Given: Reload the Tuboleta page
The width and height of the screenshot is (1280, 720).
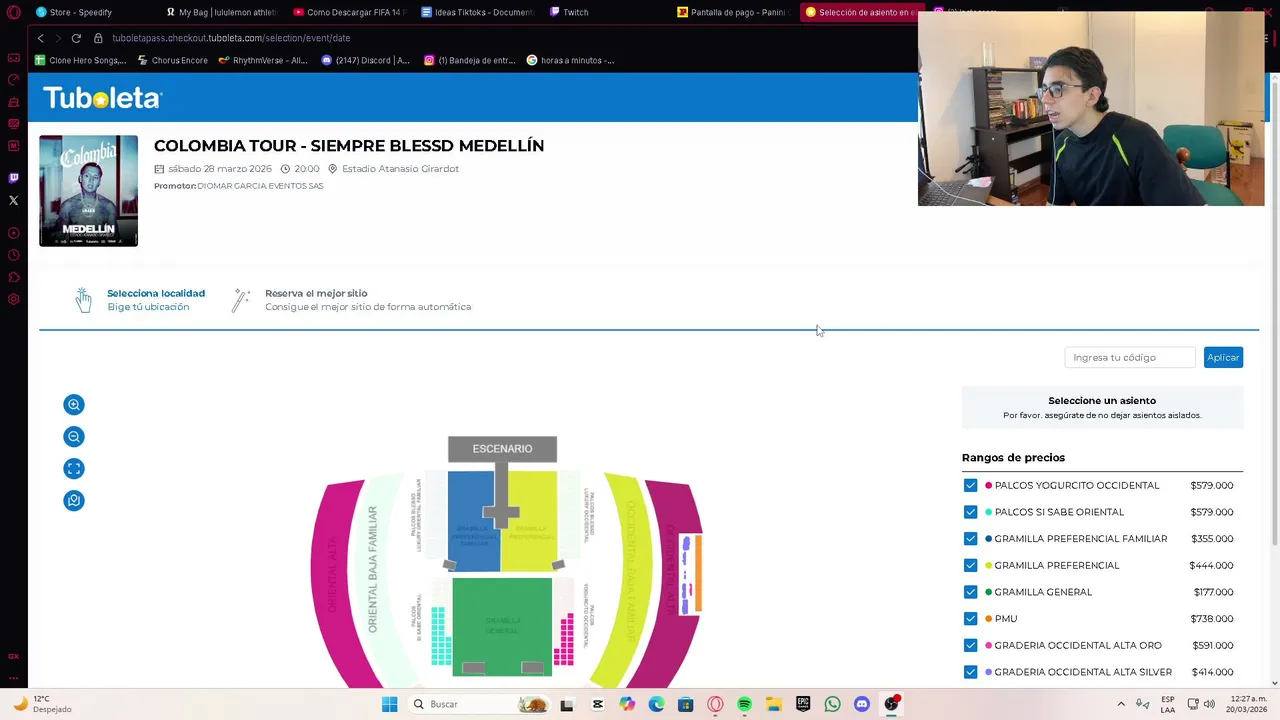Looking at the screenshot, I should coord(77,38).
